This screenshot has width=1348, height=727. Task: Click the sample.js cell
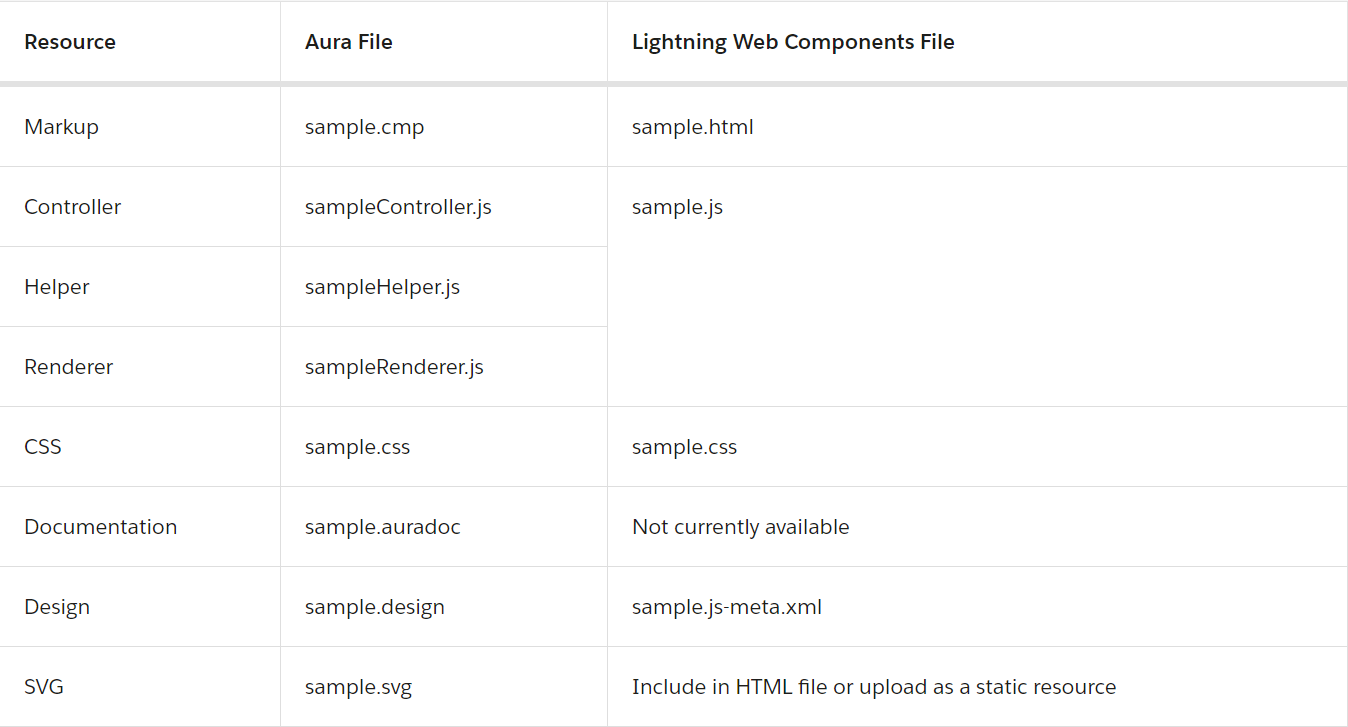(677, 207)
